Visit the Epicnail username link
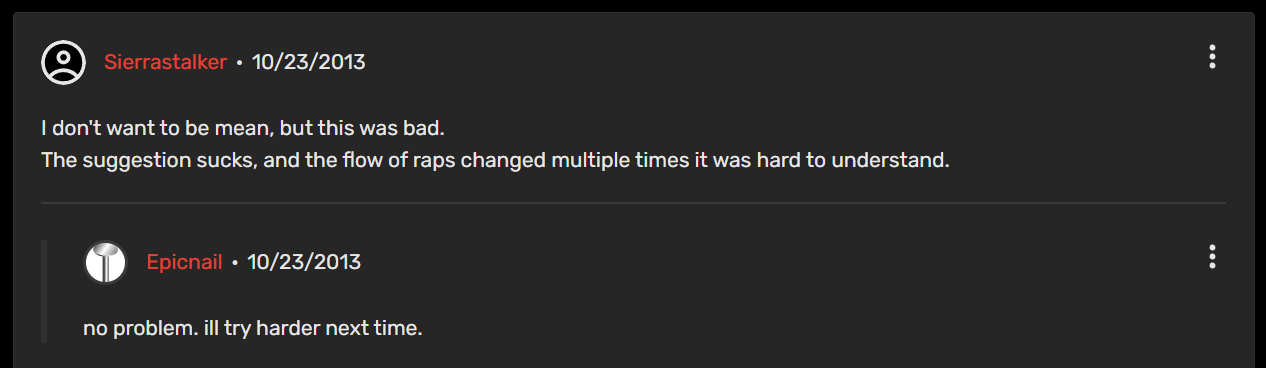This screenshot has height=368, width=1266. 184,262
